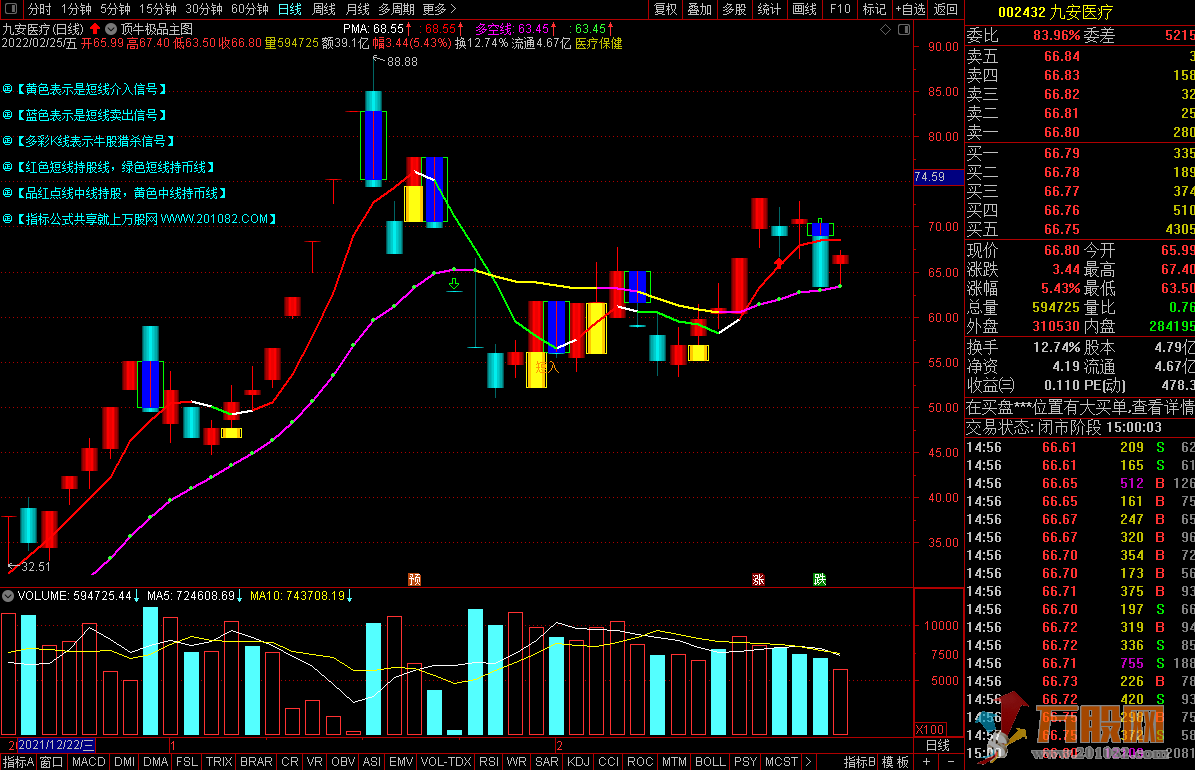The height and width of the screenshot is (770, 1195).
Task: Switch sub-chart to KDJ indicator
Action: pos(578,762)
